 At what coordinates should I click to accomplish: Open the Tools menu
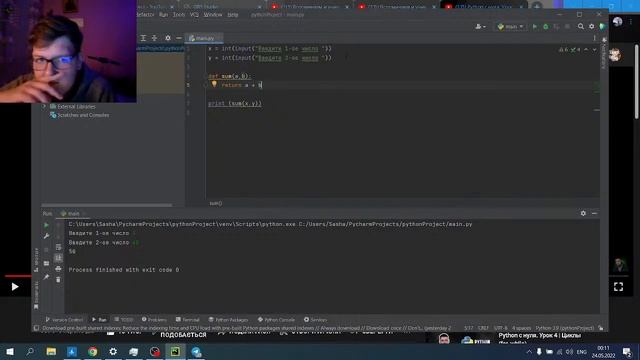pos(178,15)
